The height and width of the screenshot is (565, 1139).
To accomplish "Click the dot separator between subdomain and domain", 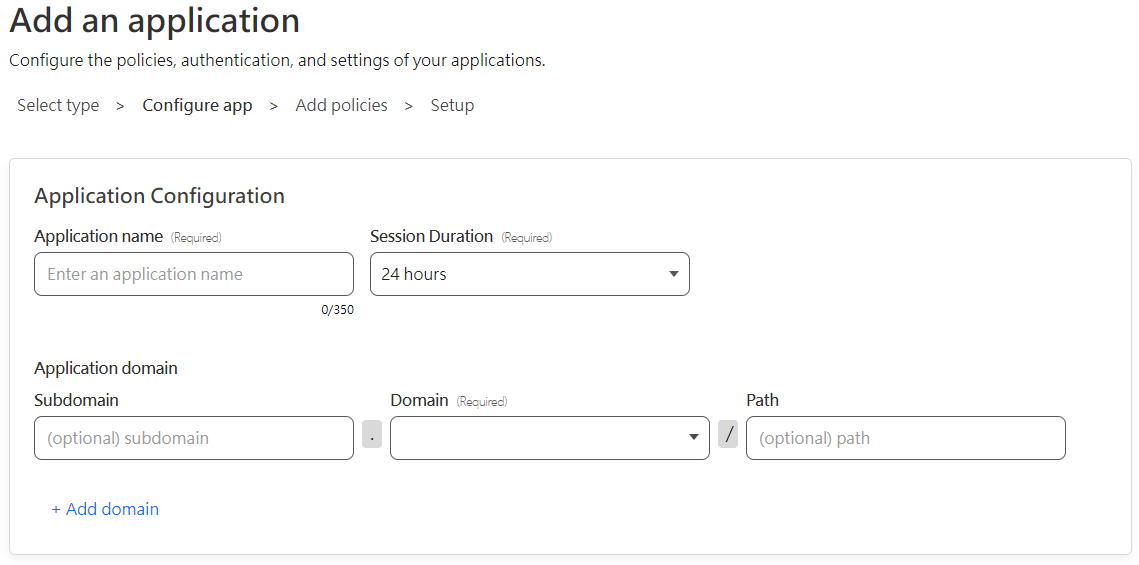I will coord(372,434).
